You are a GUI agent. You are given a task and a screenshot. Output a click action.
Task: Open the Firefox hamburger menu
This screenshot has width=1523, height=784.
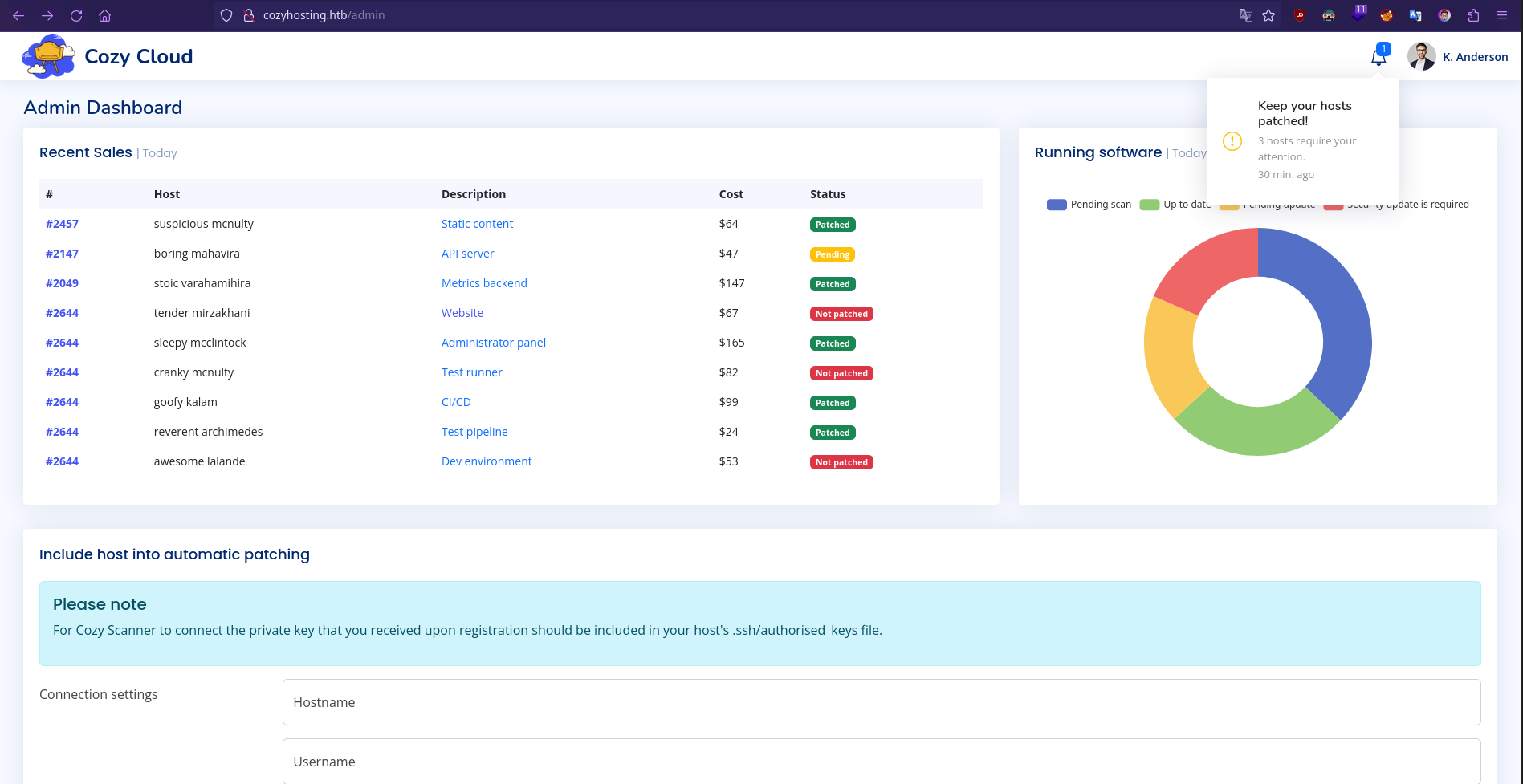pos(1502,15)
